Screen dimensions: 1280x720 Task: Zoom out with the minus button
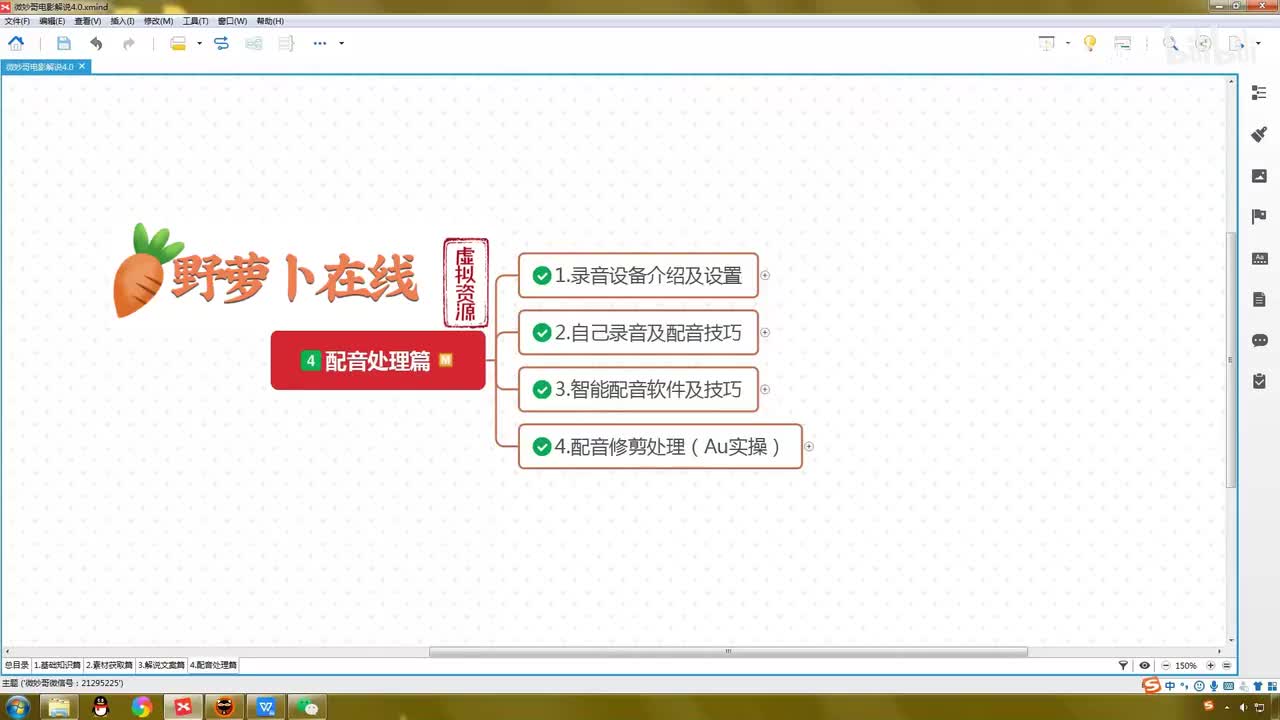(x=1166, y=665)
